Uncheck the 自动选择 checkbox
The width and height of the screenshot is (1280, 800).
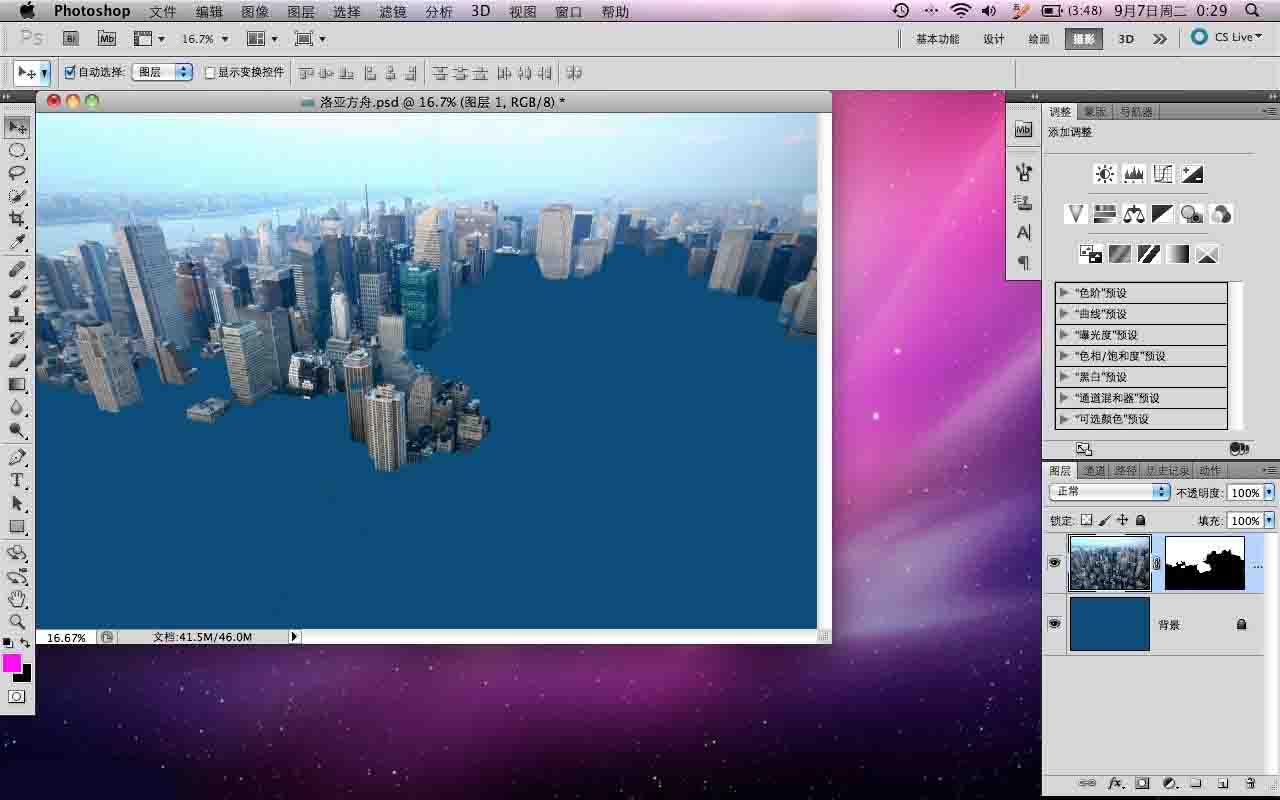coord(70,72)
